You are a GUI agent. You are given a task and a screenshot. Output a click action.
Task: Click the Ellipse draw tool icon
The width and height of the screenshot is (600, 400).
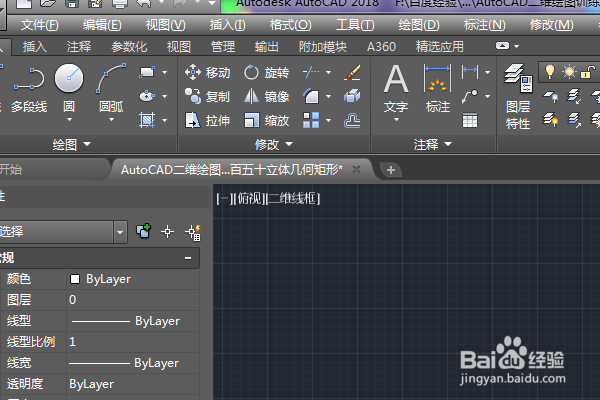pos(147,96)
